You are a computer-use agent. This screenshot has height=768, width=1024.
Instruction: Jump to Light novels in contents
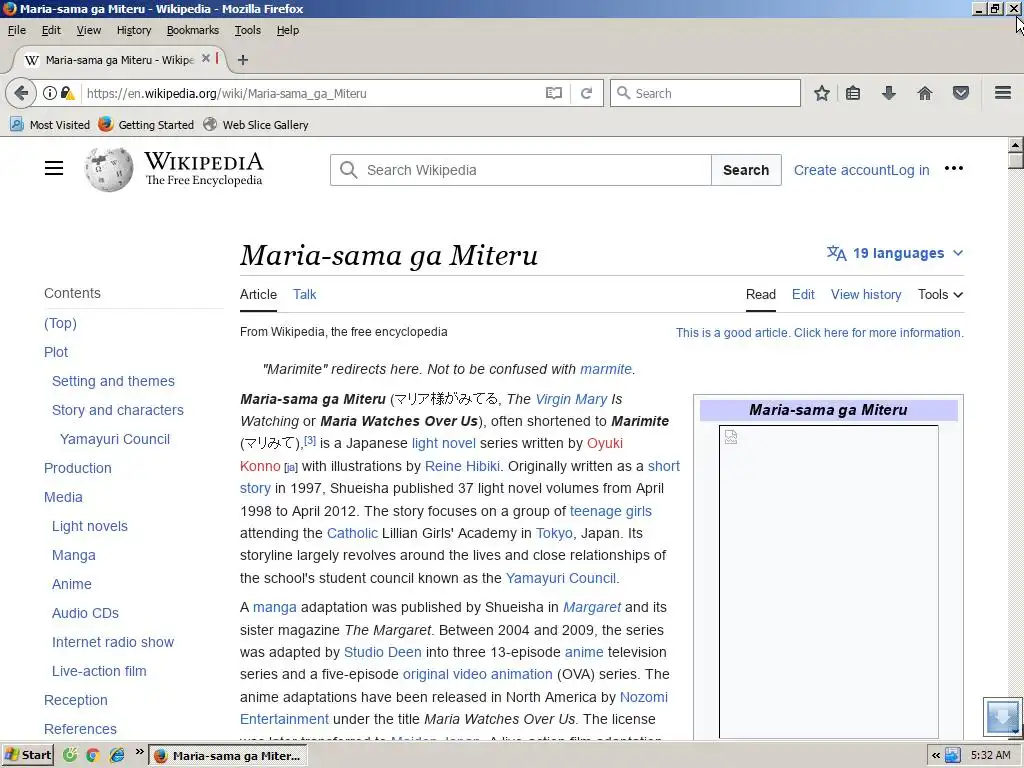coord(89,526)
